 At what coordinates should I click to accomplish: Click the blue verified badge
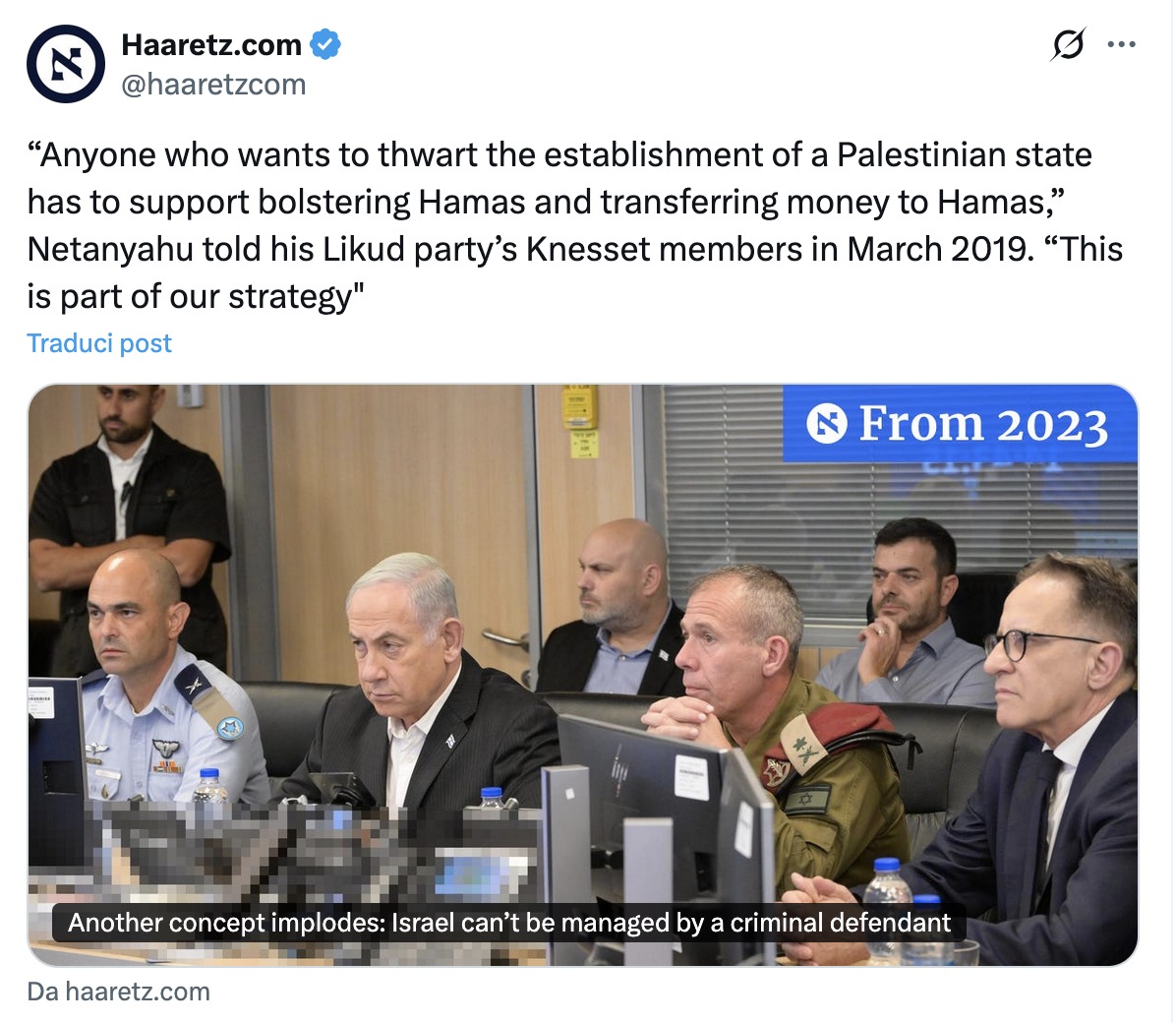click(325, 44)
